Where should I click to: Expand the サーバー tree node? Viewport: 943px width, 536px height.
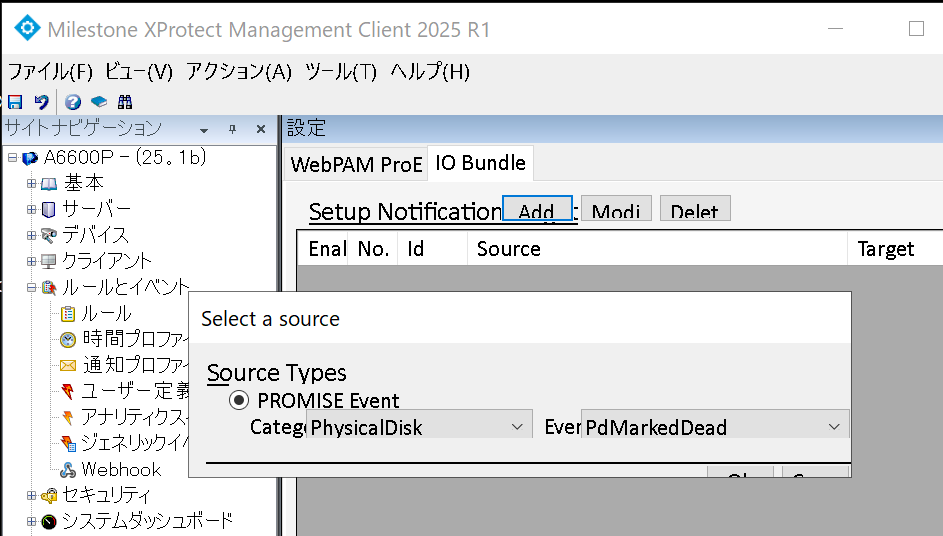(31, 209)
